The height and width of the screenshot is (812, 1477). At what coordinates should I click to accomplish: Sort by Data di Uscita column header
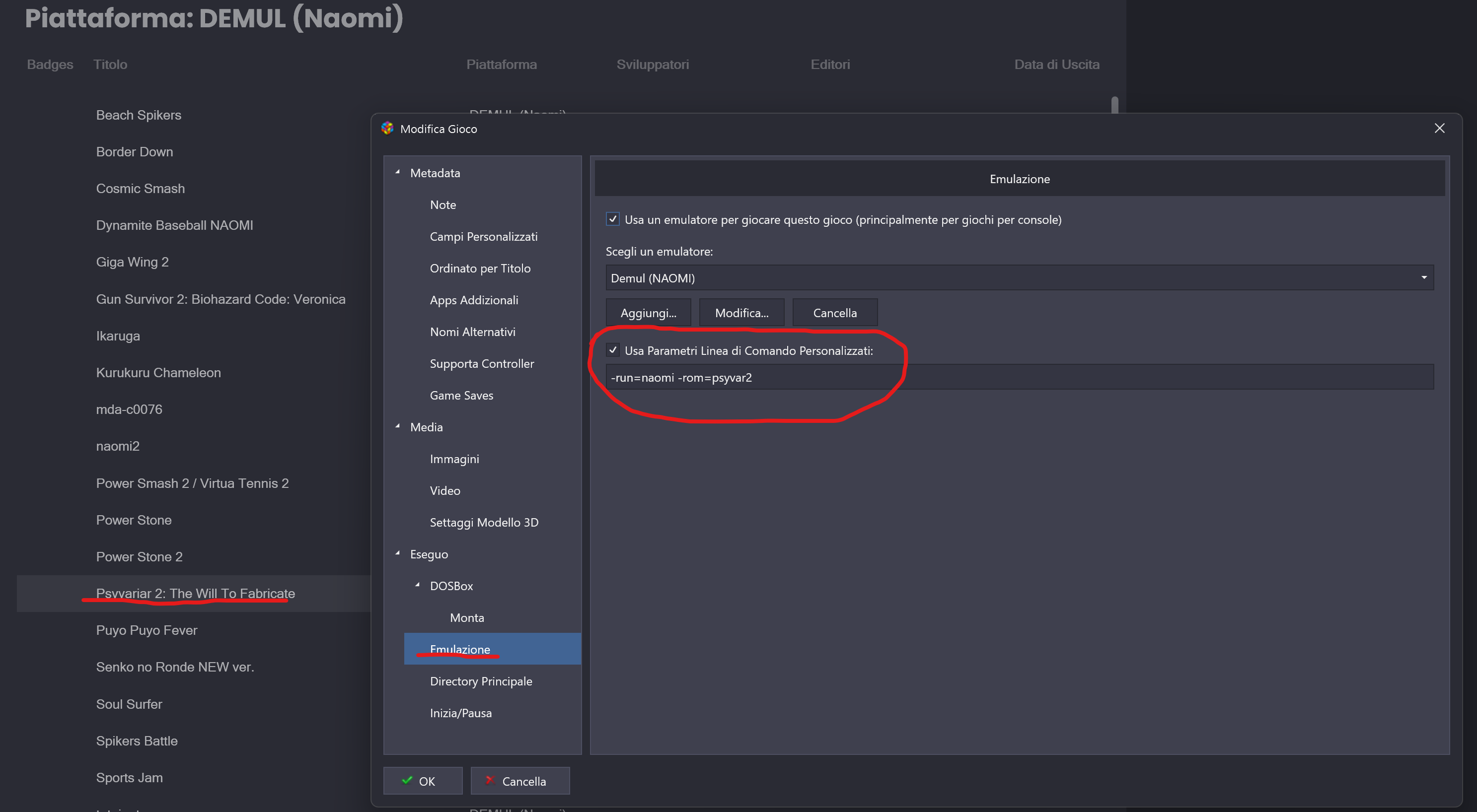1056,64
